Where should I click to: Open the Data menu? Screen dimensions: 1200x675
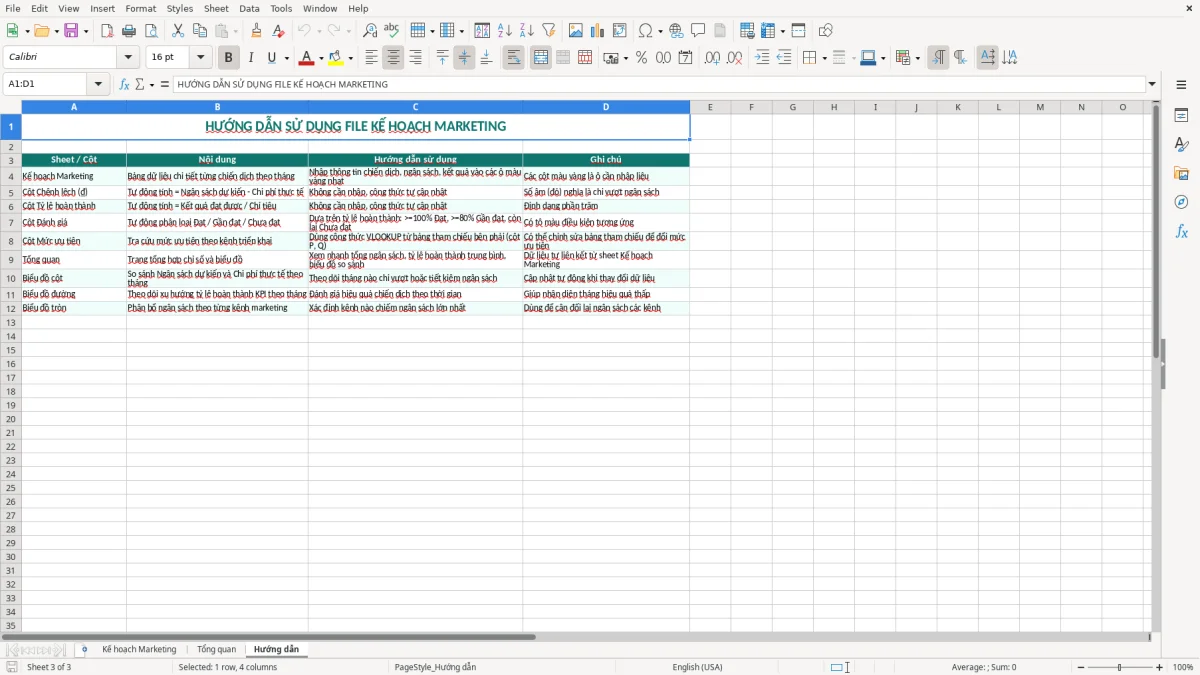click(249, 8)
